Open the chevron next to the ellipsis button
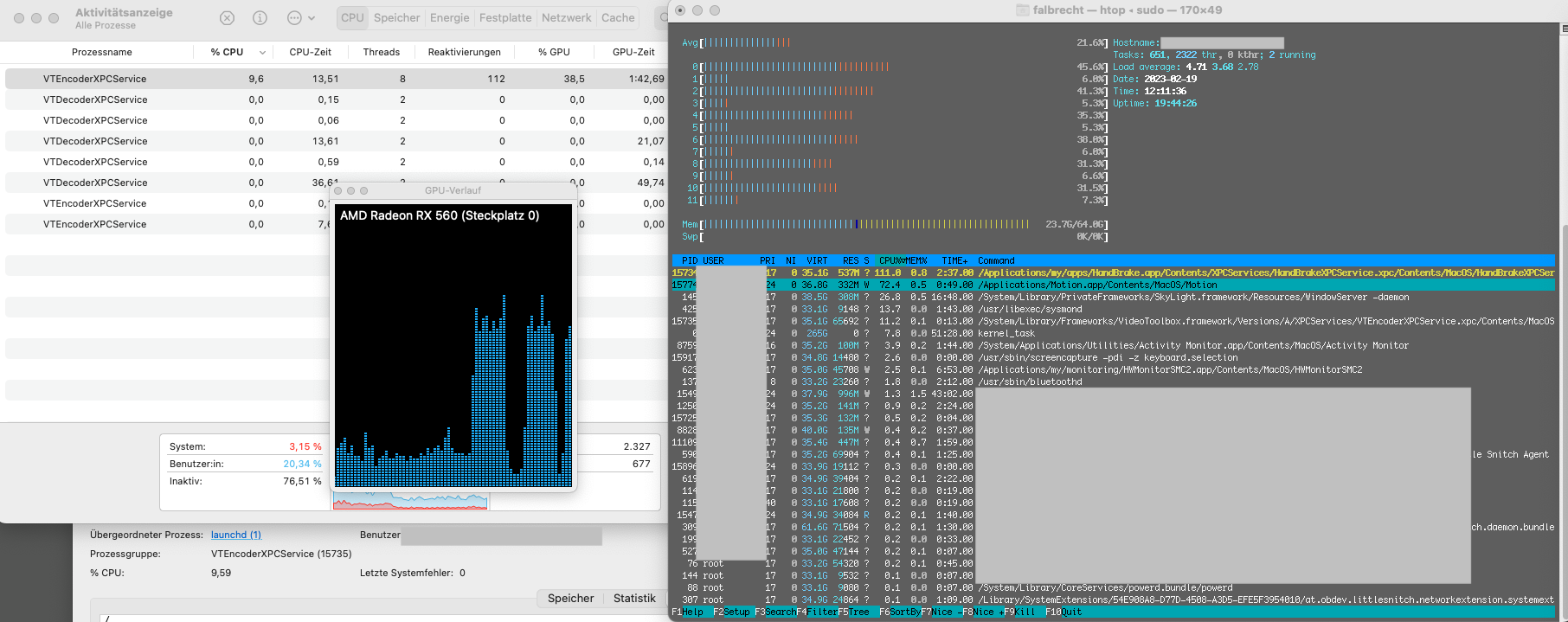1568x622 pixels. 312,18
